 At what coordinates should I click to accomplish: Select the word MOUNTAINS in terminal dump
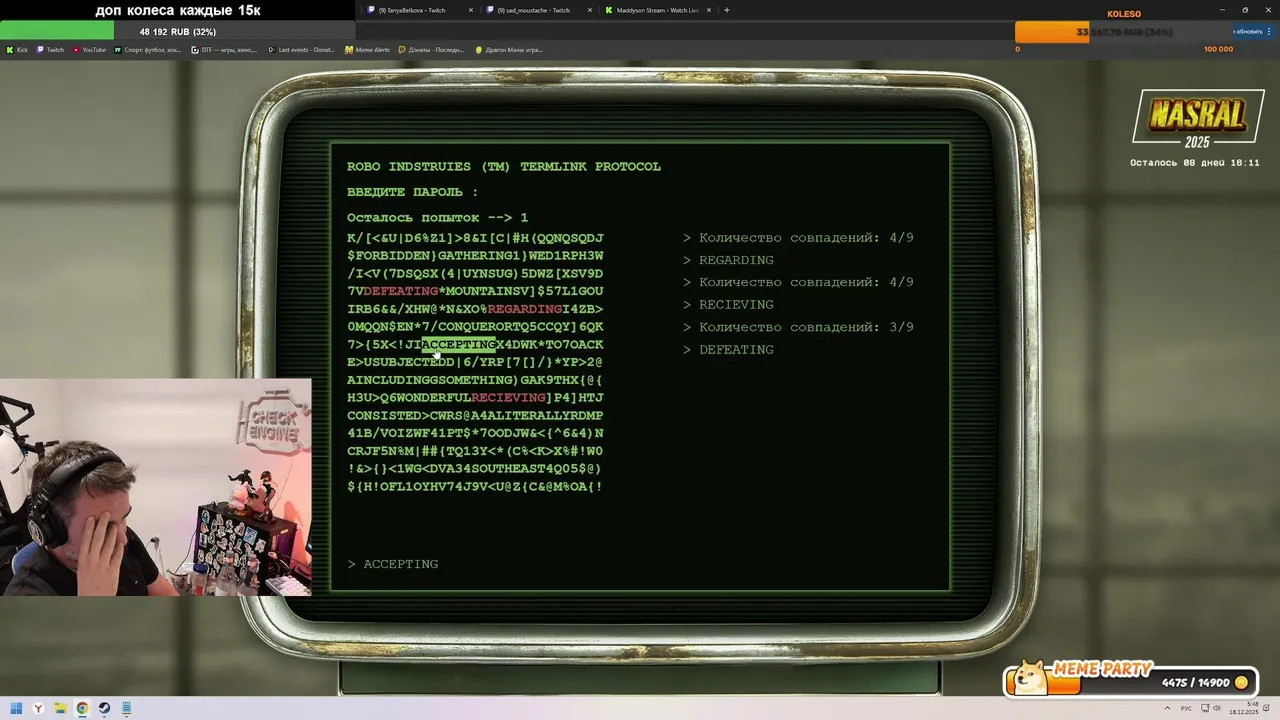(483, 291)
